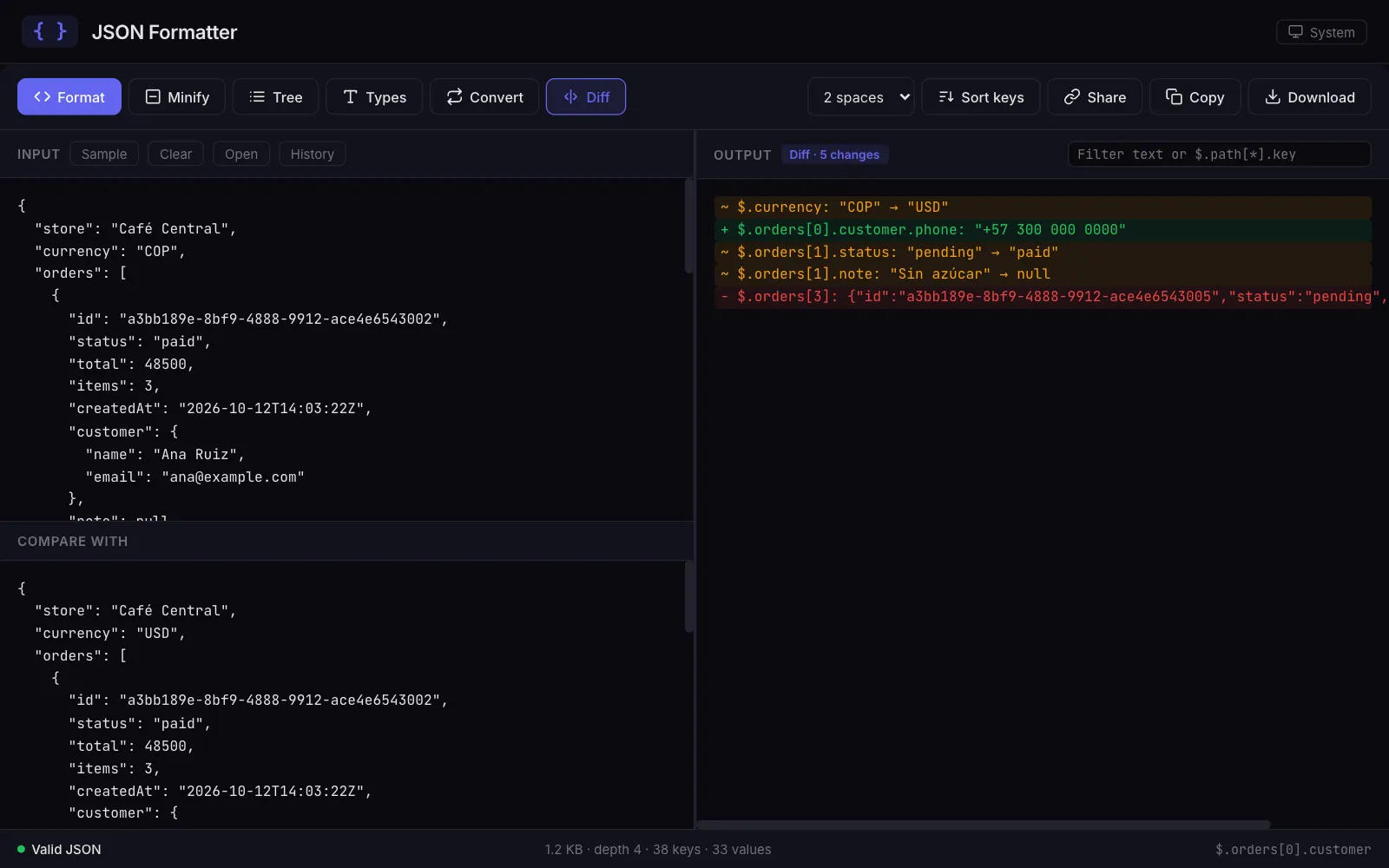Click the $.orders[0].customer path in status bar

pyautogui.click(x=1293, y=849)
